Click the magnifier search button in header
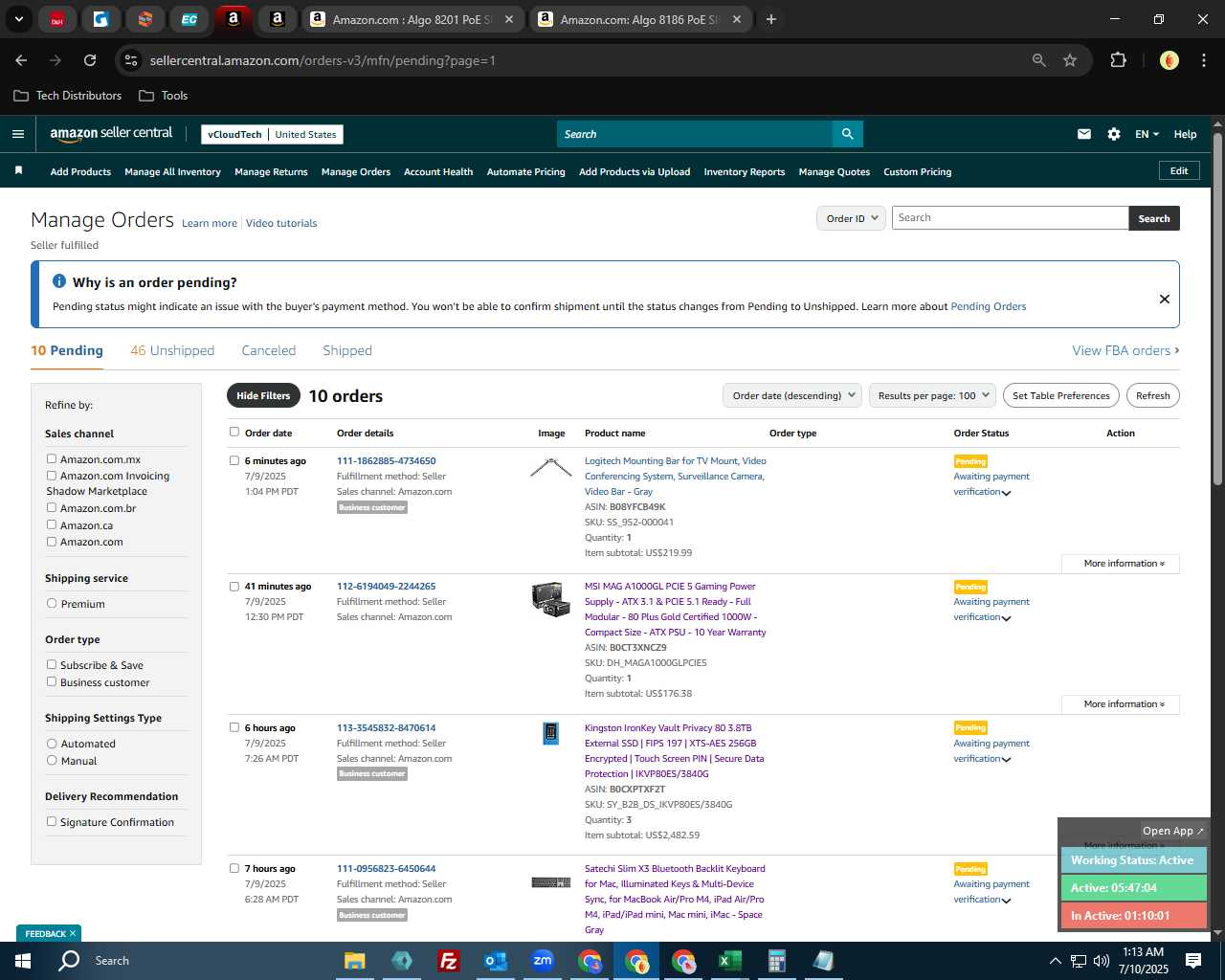The image size is (1225, 980). (x=847, y=134)
